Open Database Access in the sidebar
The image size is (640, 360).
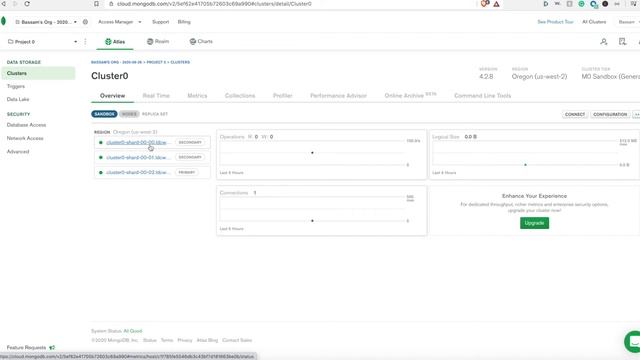(x=27, y=125)
